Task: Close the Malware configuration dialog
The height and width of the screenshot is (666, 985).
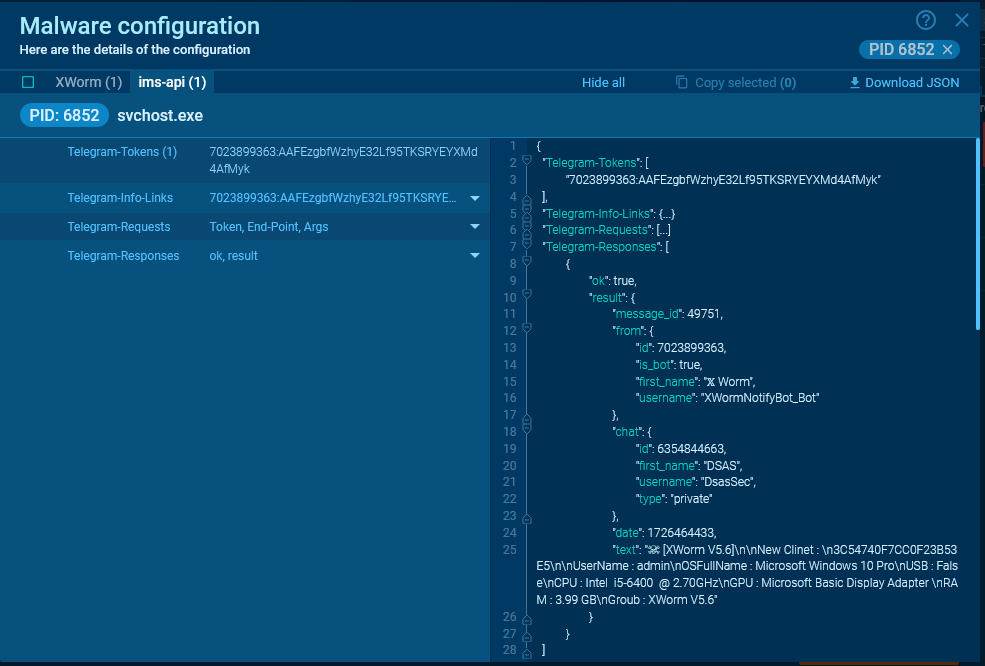Action: coord(962,20)
